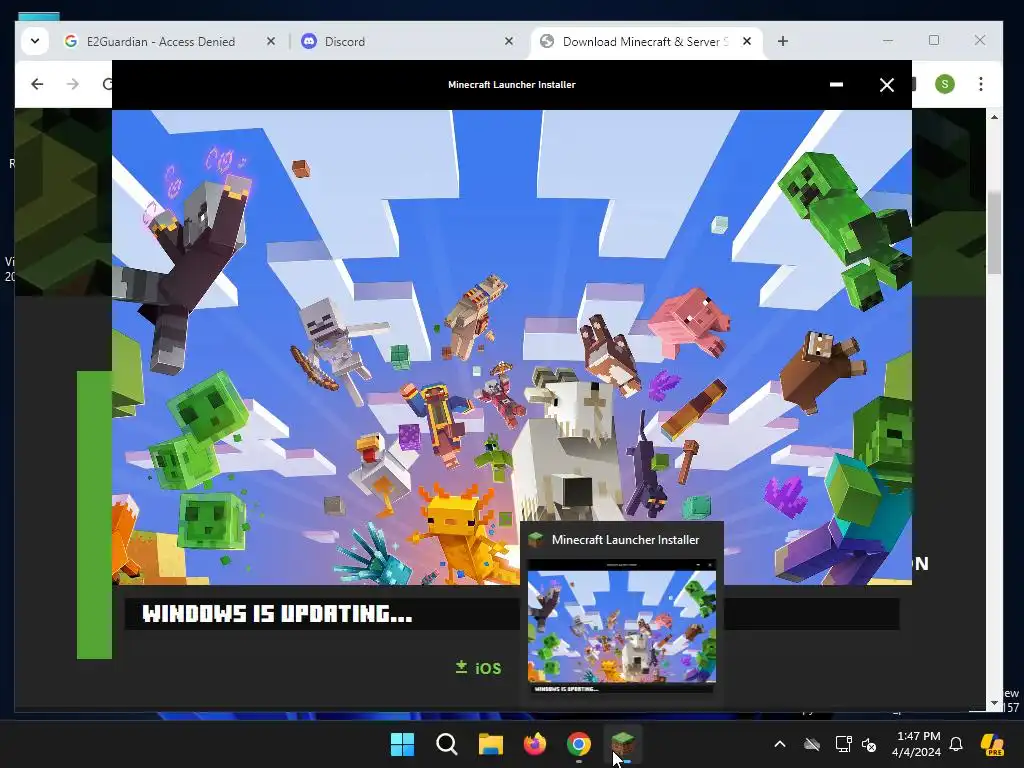This screenshot has height=768, width=1024.
Task: Open the Windows Start menu
Action: (x=402, y=744)
